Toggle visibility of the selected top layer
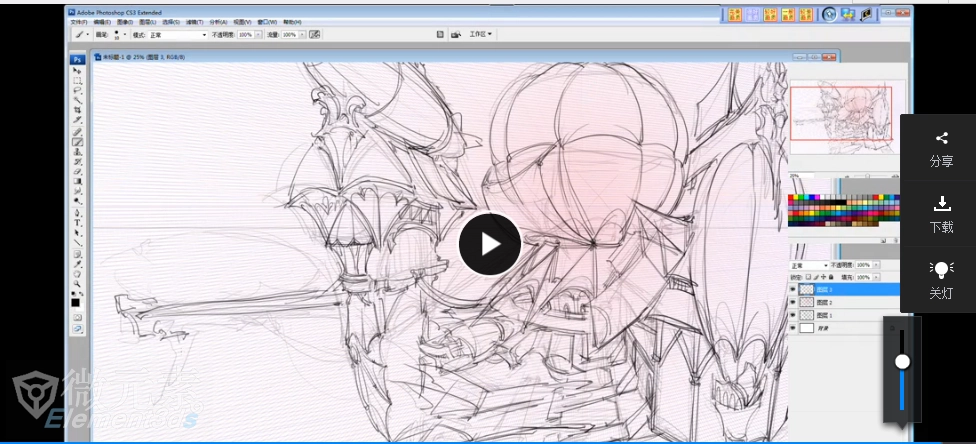 794,289
